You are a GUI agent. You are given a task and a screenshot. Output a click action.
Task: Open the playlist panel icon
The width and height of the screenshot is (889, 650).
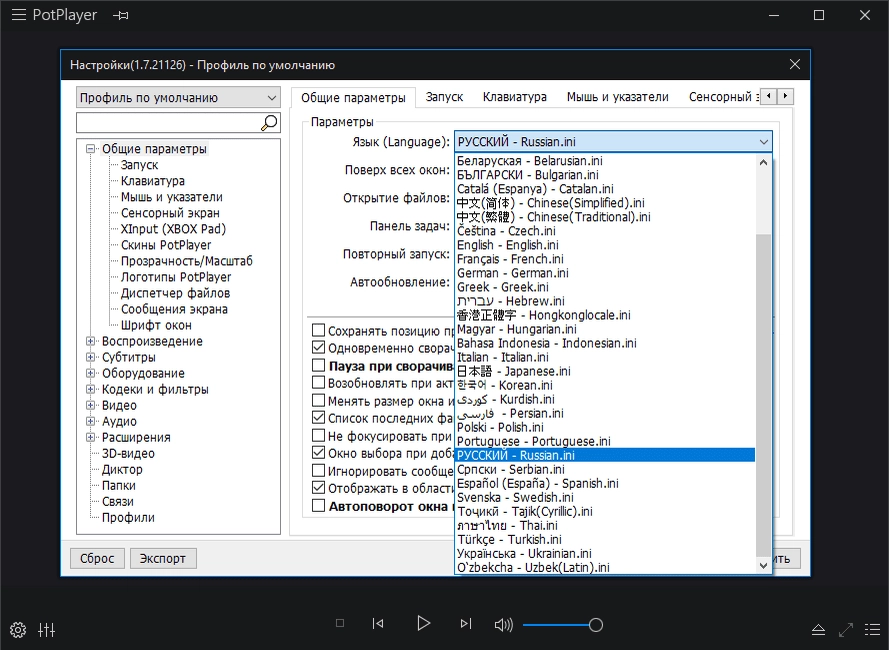pos(873,630)
